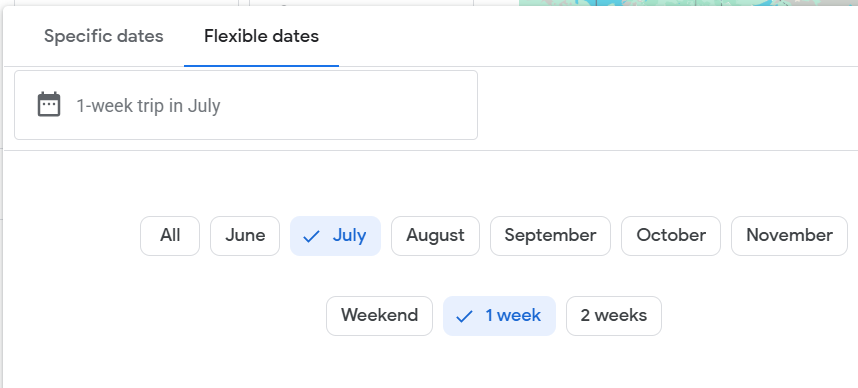Select All months option
This screenshot has height=388, width=858.
170,236
